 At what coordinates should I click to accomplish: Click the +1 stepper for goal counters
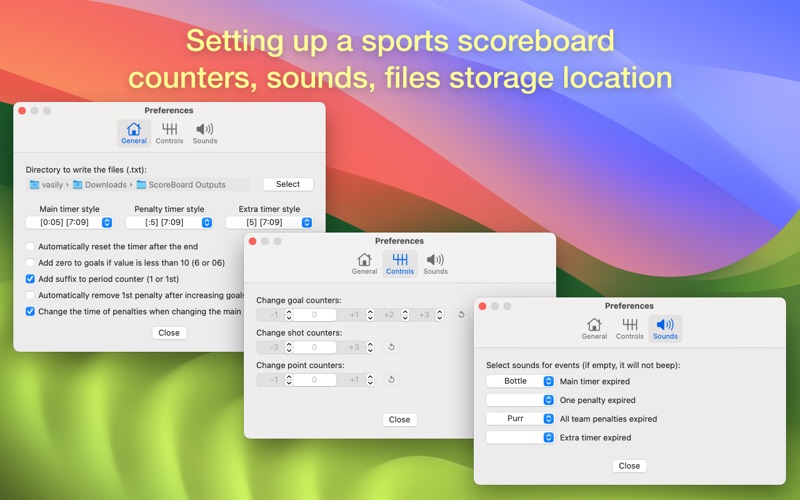point(370,315)
